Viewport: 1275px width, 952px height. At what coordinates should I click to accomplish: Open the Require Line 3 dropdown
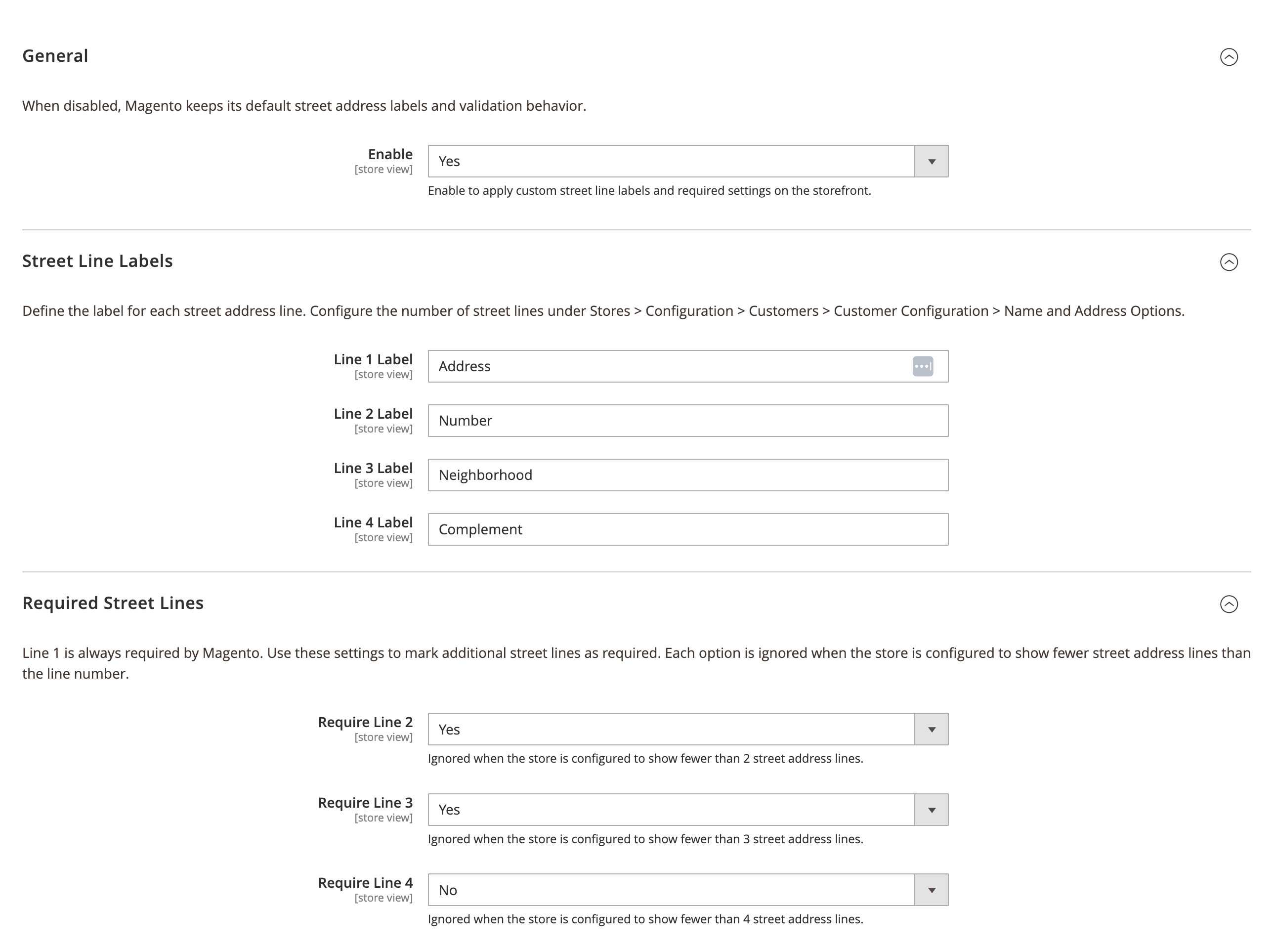click(687, 809)
